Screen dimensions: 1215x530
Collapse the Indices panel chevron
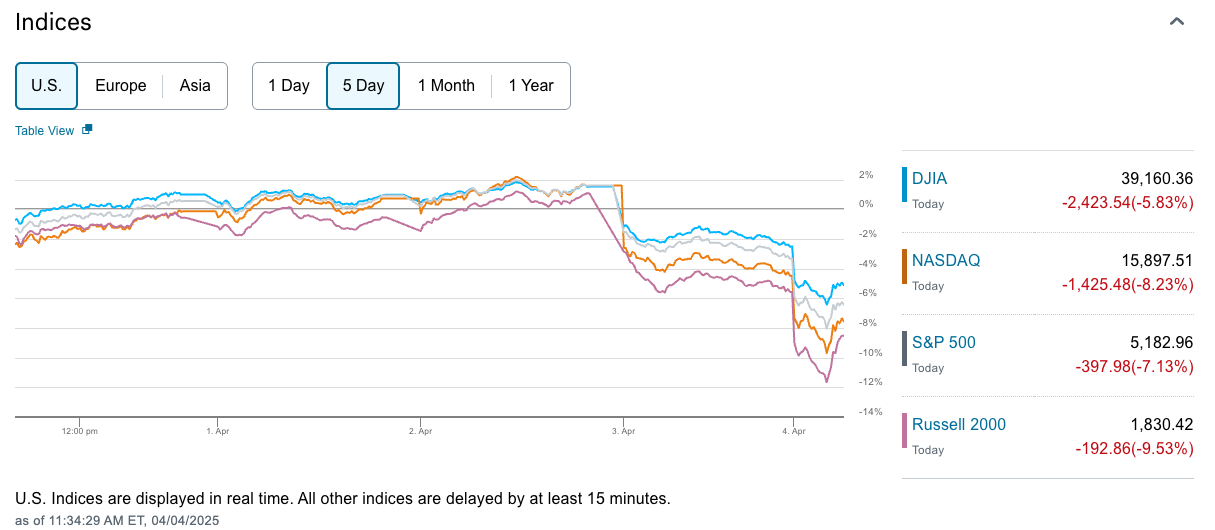point(1177,22)
